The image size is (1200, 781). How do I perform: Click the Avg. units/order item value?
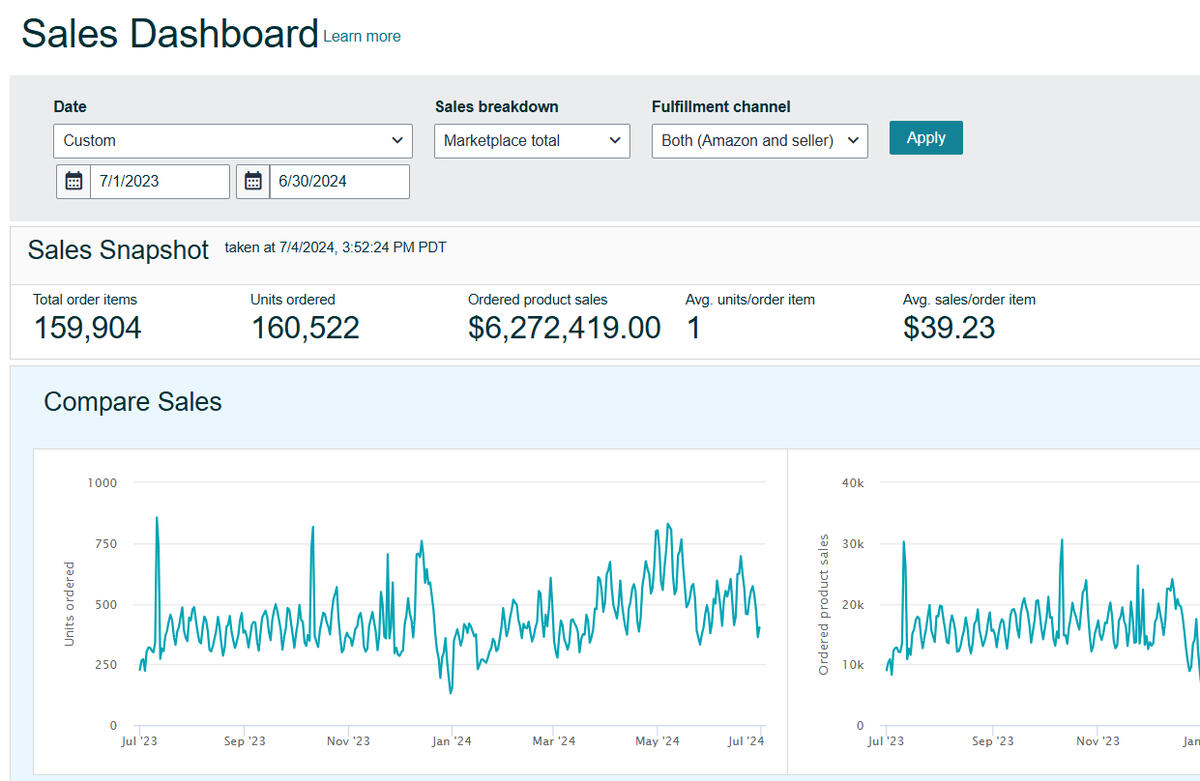(693, 328)
